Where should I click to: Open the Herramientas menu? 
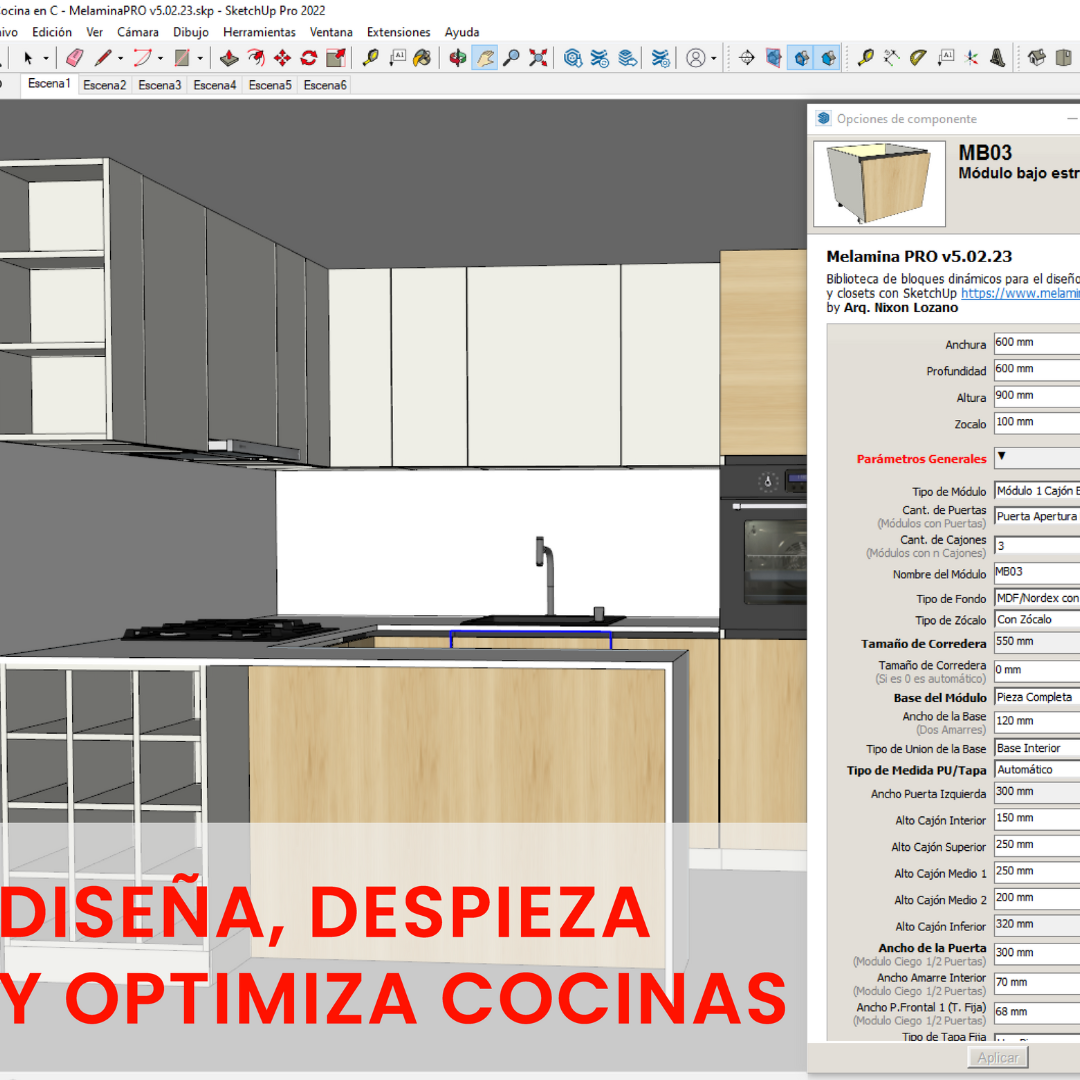259,32
